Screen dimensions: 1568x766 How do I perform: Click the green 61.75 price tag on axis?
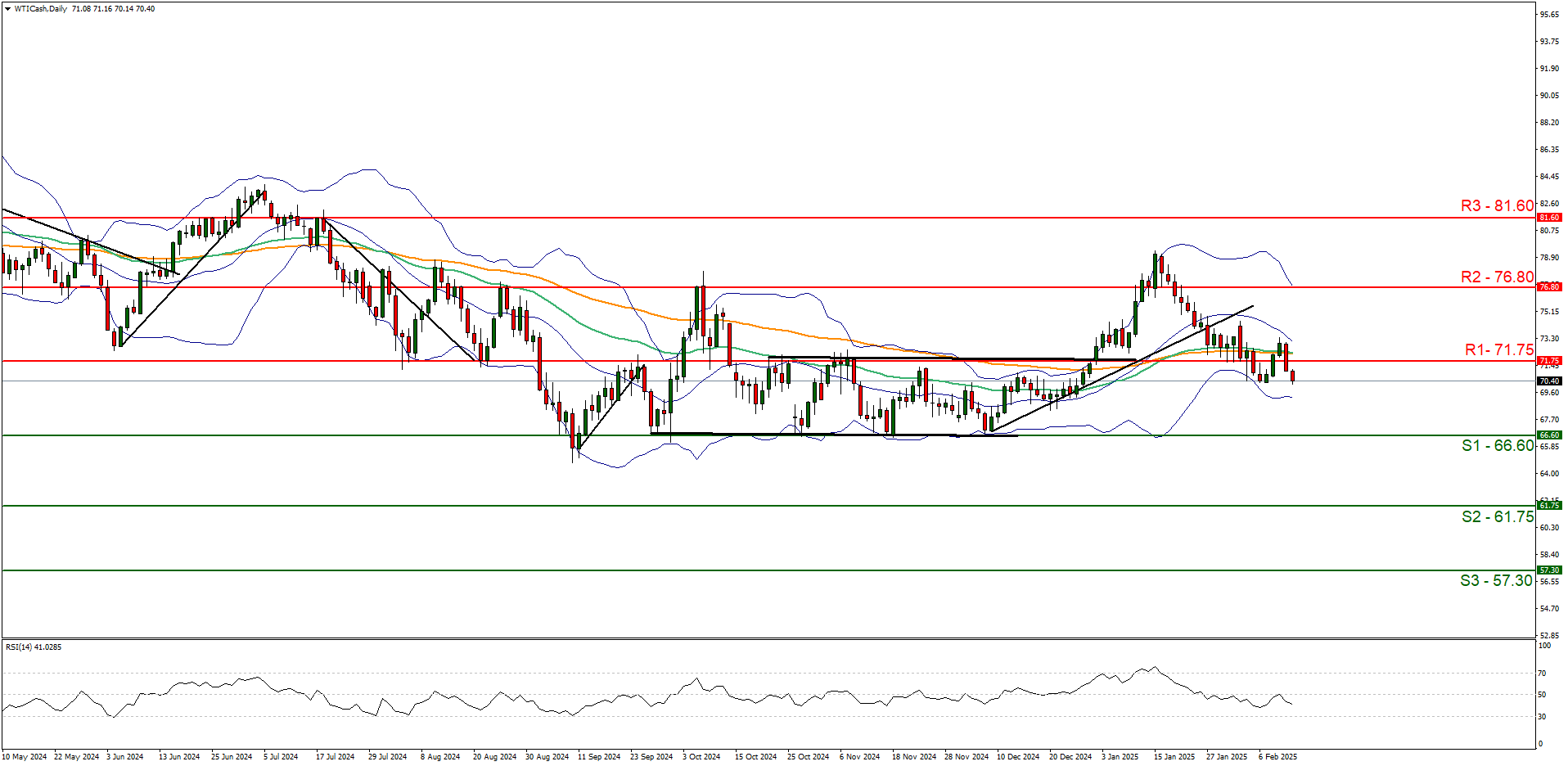tap(1549, 506)
